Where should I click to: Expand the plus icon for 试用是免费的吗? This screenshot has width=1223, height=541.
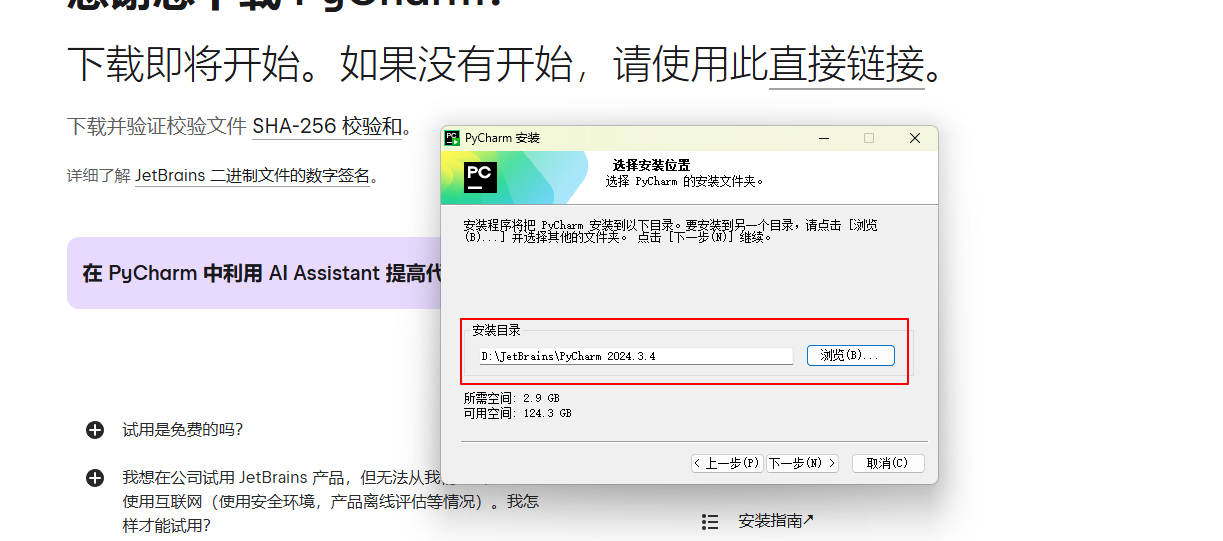tap(95, 430)
